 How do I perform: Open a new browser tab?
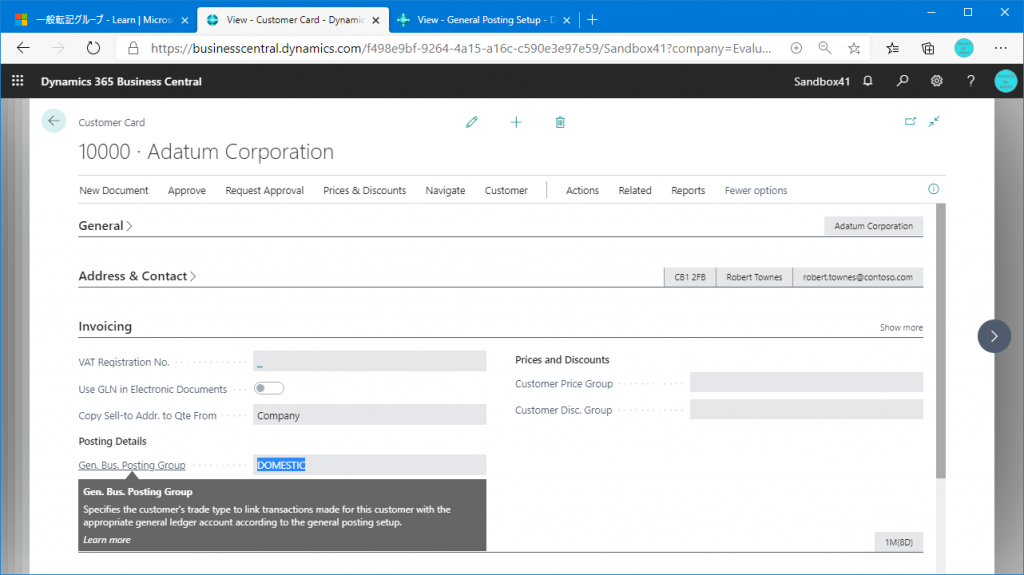pyautogui.click(x=592, y=20)
